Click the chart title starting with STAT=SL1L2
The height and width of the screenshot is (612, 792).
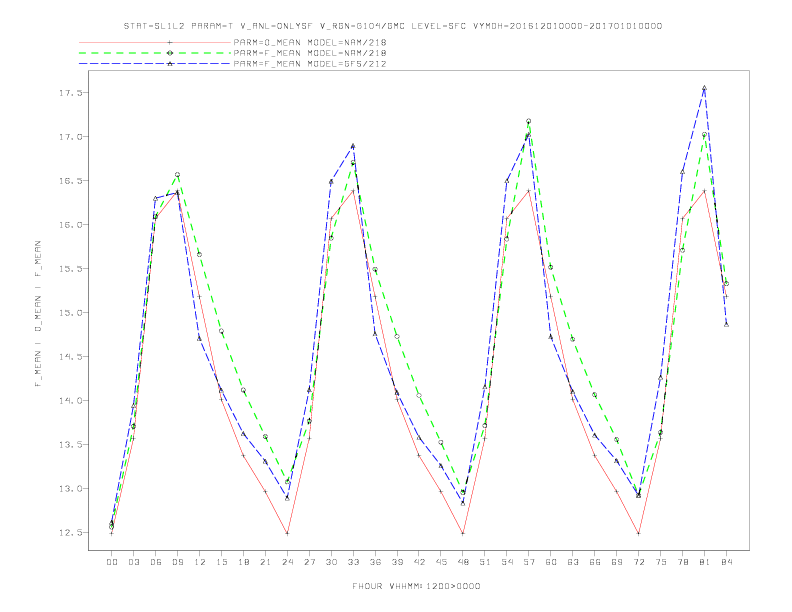(393, 26)
